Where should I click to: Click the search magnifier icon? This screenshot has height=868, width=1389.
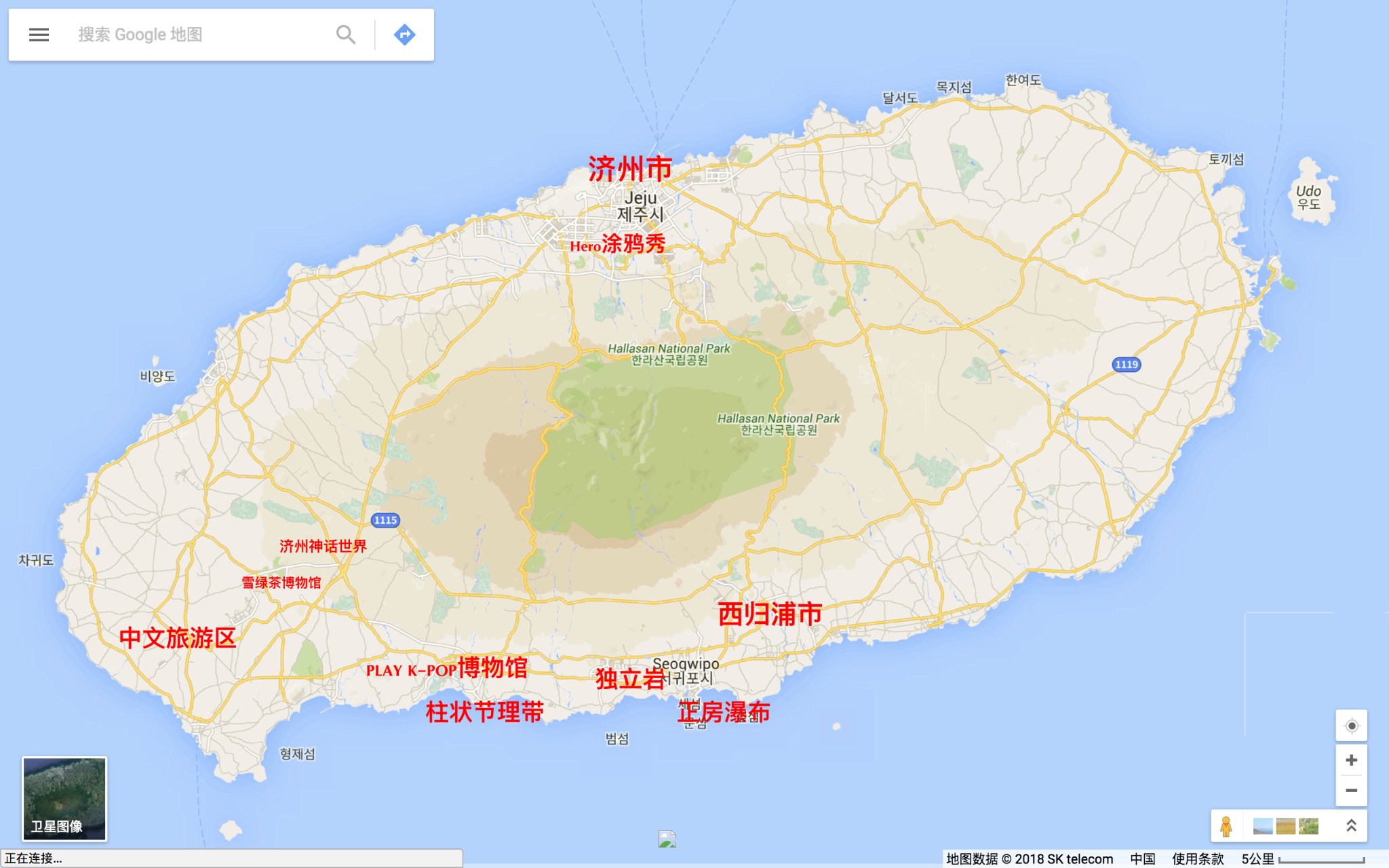346,35
